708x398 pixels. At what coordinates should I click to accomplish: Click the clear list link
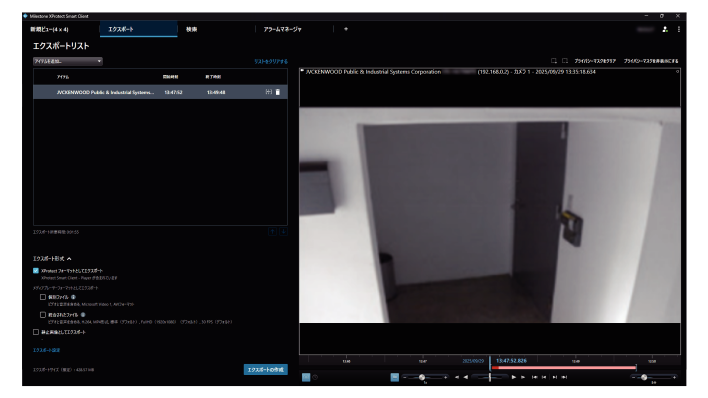(271, 61)
